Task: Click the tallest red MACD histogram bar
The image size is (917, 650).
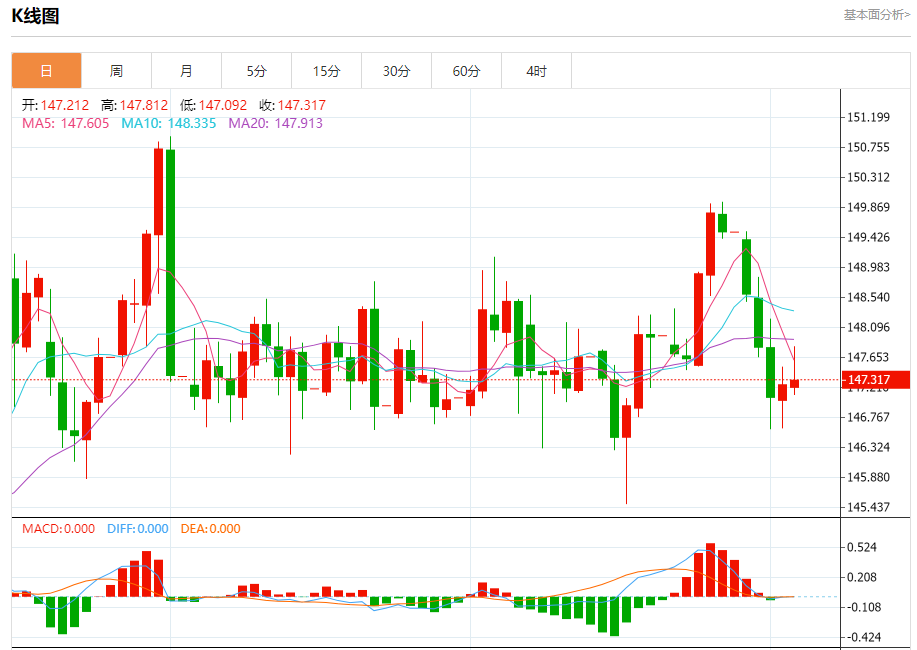Action: point(711,570)
